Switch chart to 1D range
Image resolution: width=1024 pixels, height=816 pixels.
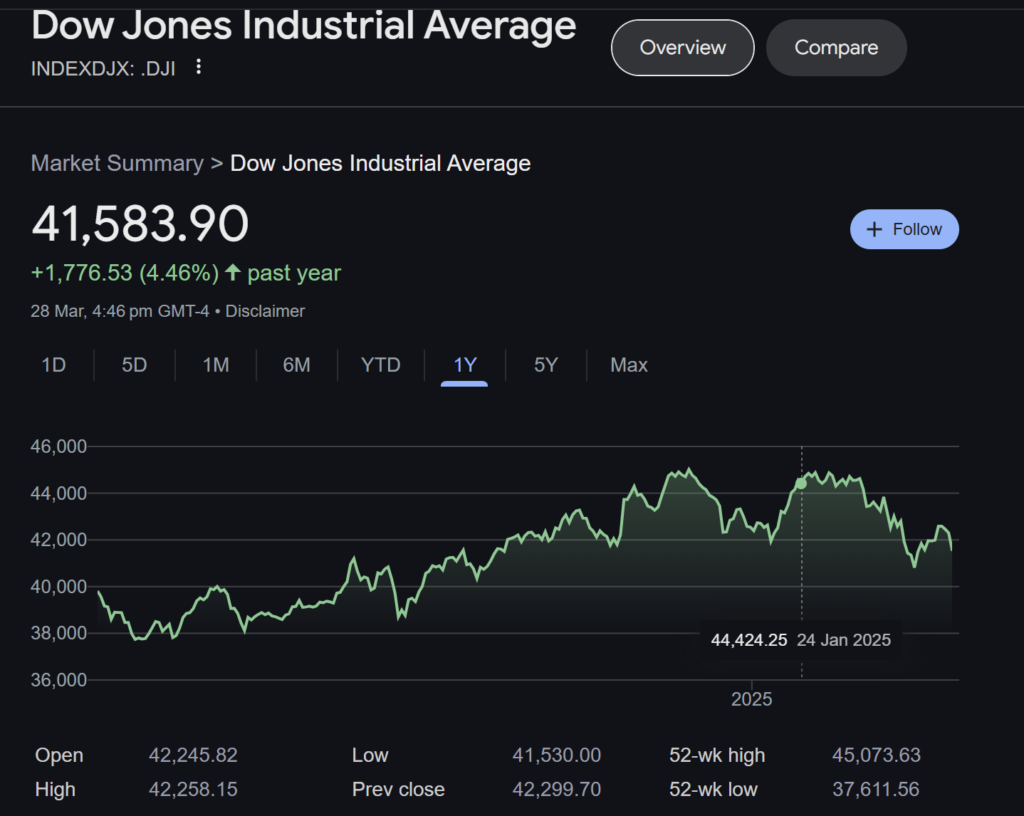tap(54, 365)
